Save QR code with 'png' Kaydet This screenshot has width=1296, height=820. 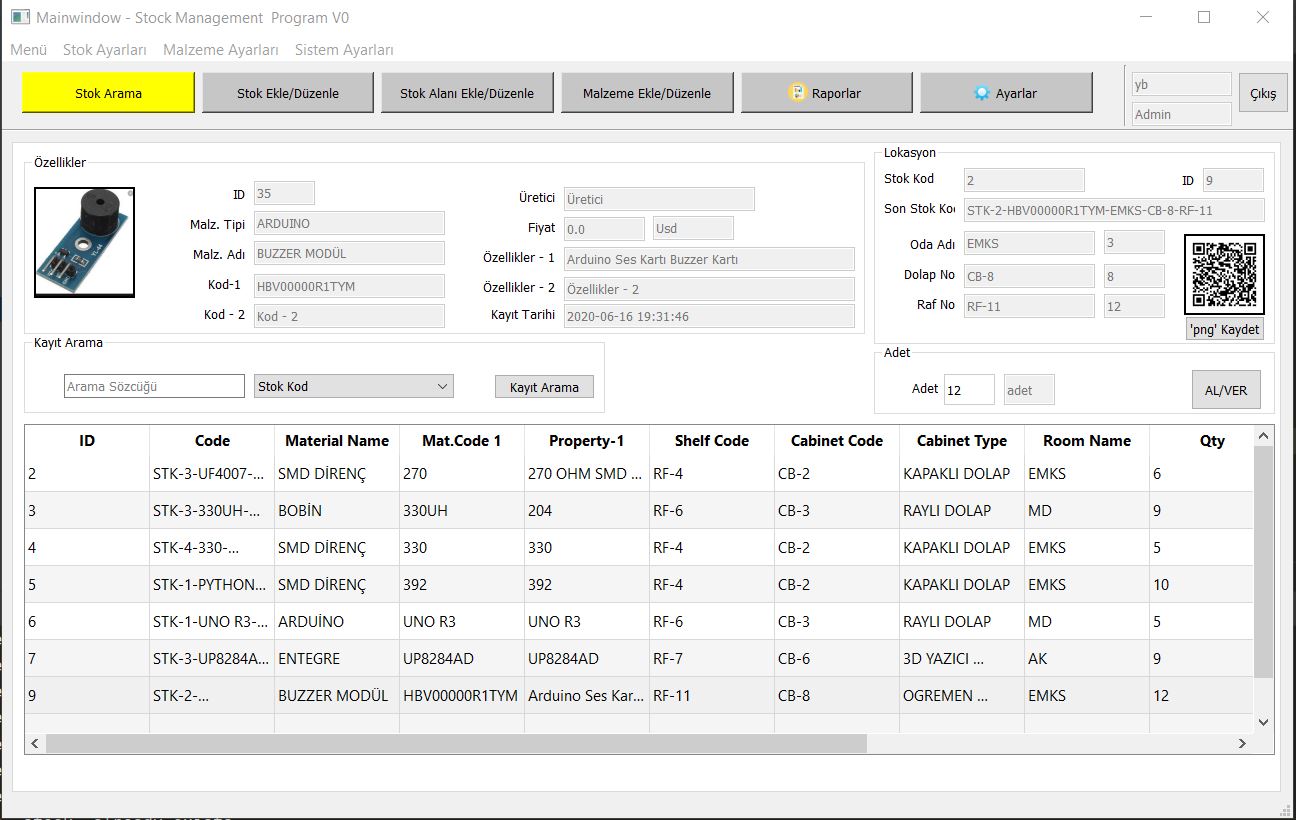[1224, 329]
